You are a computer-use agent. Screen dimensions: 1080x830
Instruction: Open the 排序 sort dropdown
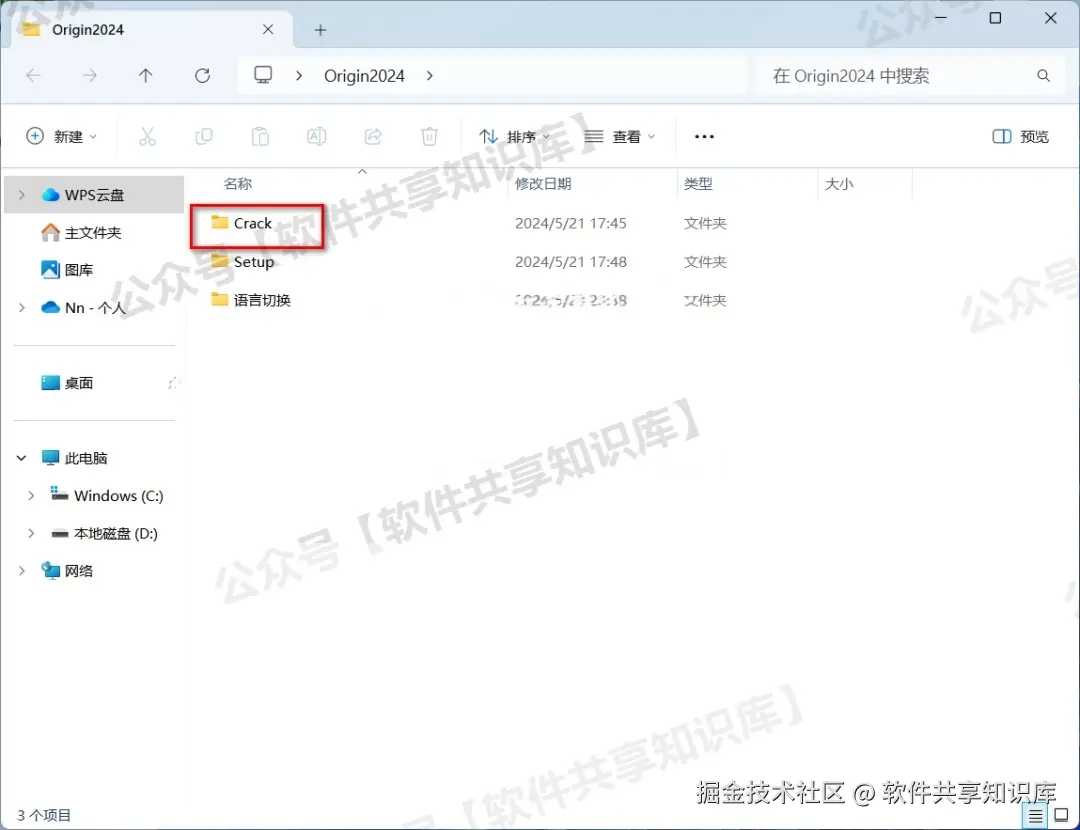point(514,136)
